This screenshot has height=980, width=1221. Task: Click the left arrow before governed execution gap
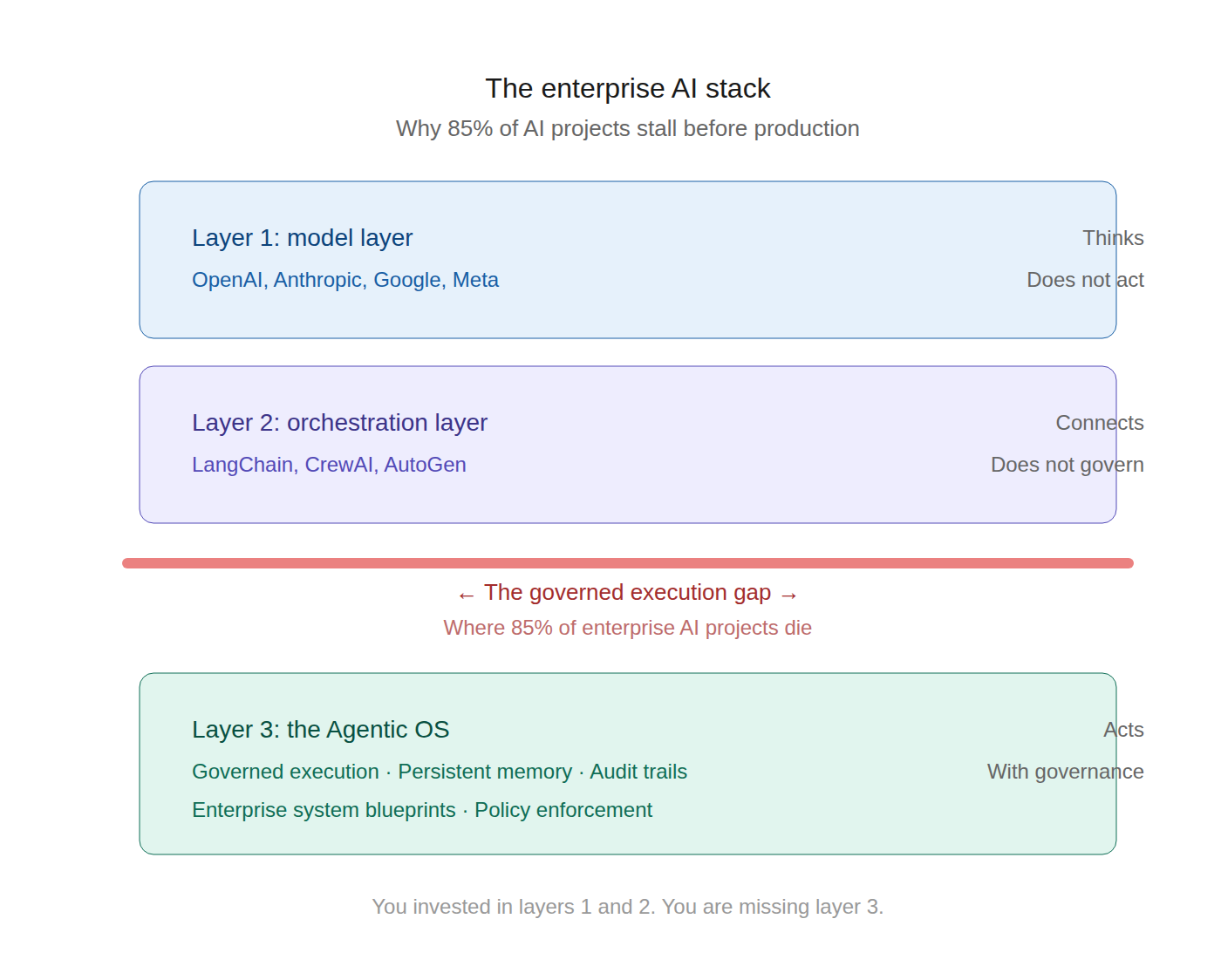click(466, 594)
